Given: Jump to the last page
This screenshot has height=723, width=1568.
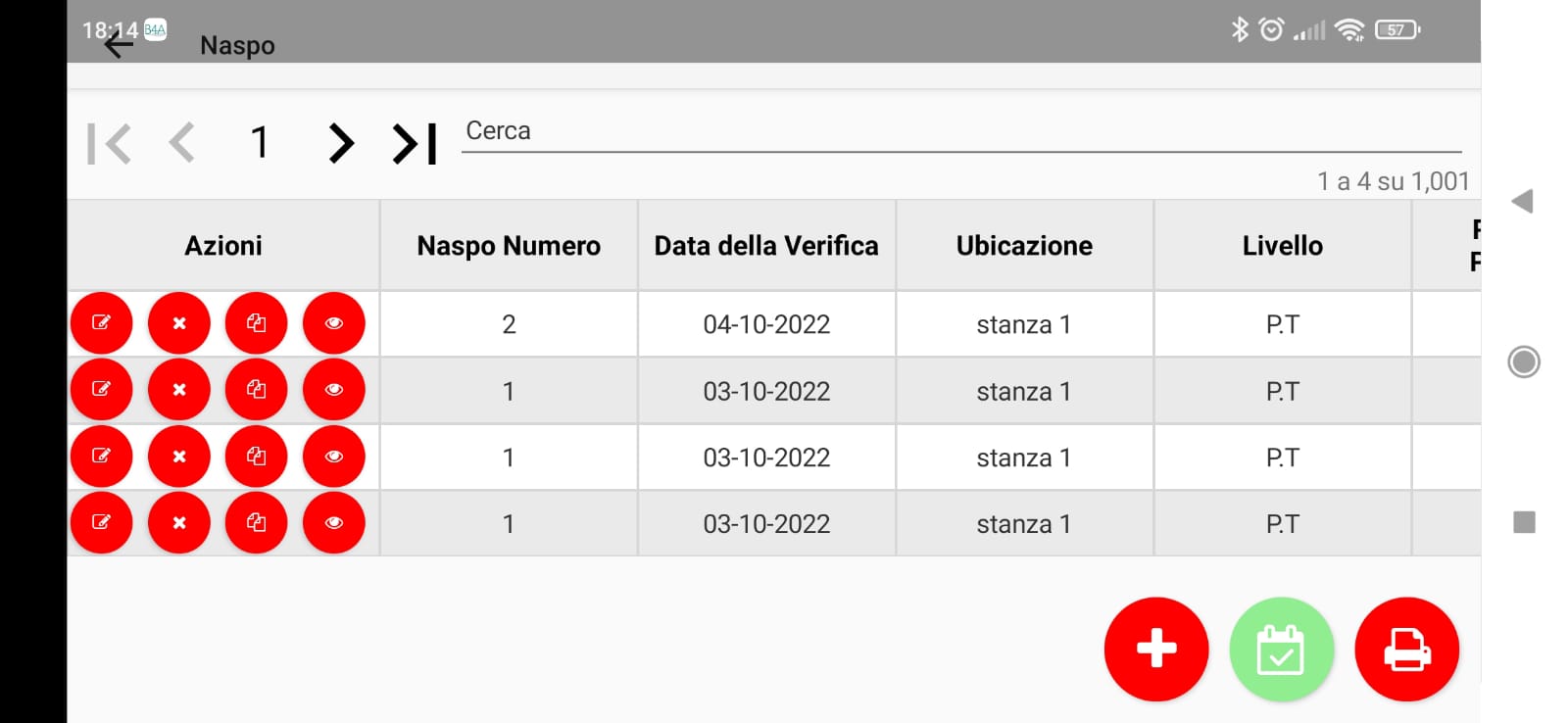Looking at the screenshot, I should (415, 143).
